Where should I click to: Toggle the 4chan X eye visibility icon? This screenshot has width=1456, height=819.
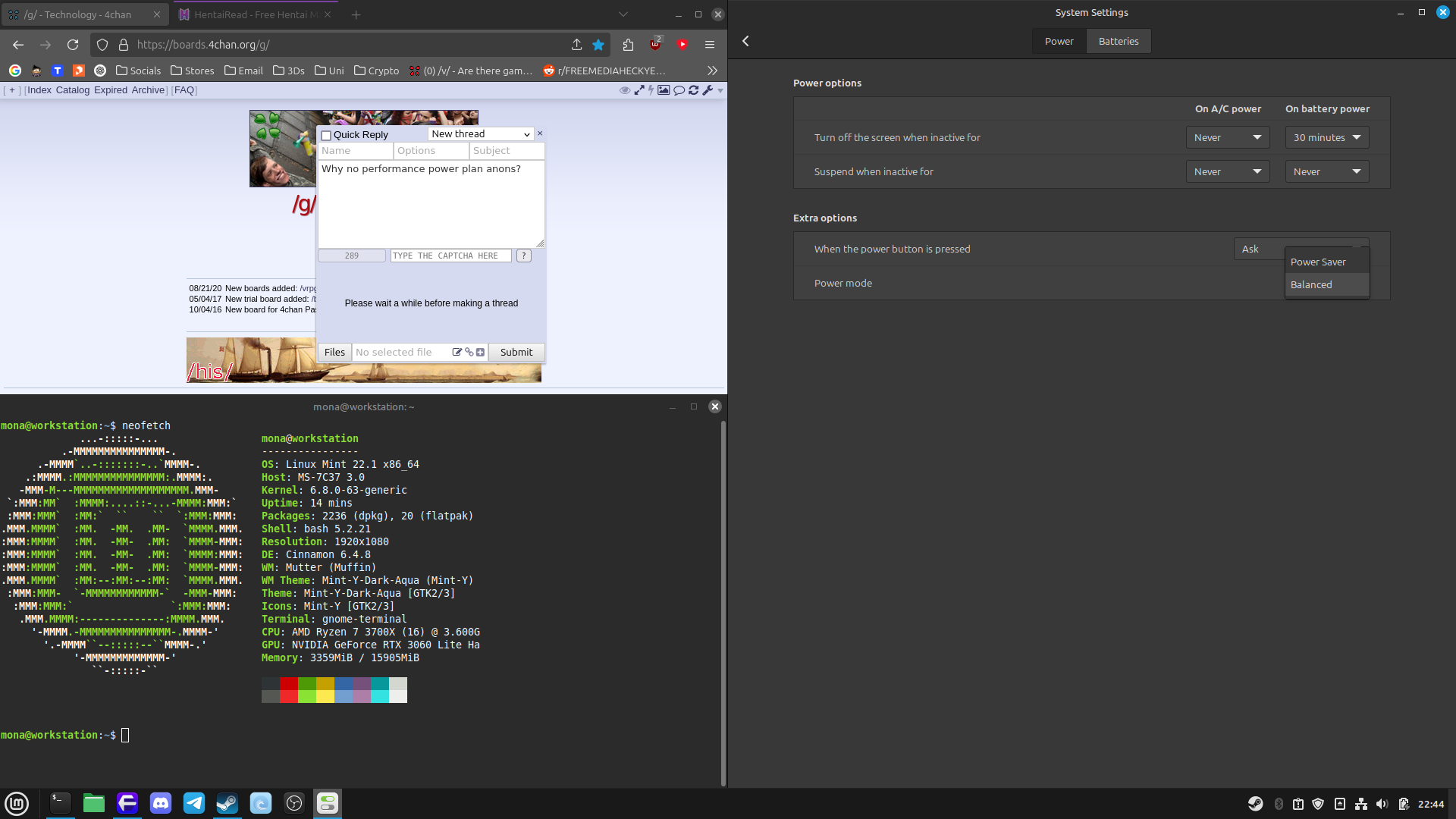[625, 90]
